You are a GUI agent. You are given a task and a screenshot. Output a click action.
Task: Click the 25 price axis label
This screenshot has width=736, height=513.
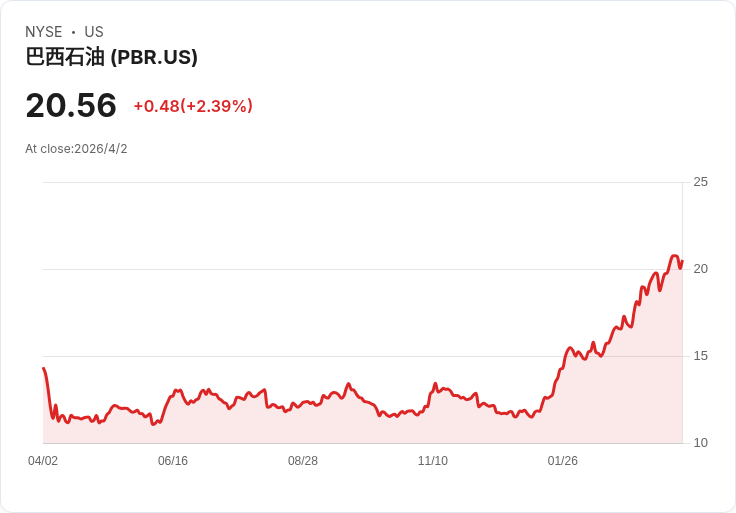[700, 182]
